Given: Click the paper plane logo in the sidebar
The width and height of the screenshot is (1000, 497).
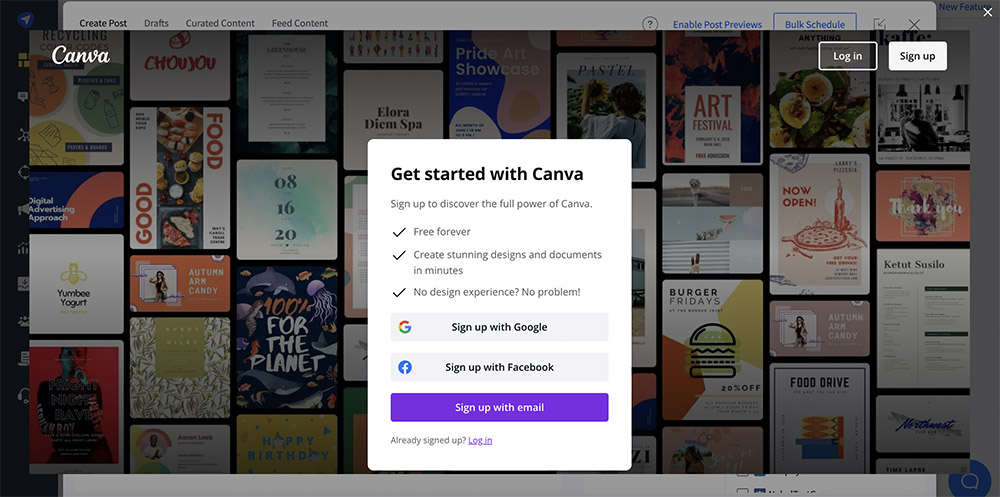Looking at the screenshot, I should click(25, 20).
